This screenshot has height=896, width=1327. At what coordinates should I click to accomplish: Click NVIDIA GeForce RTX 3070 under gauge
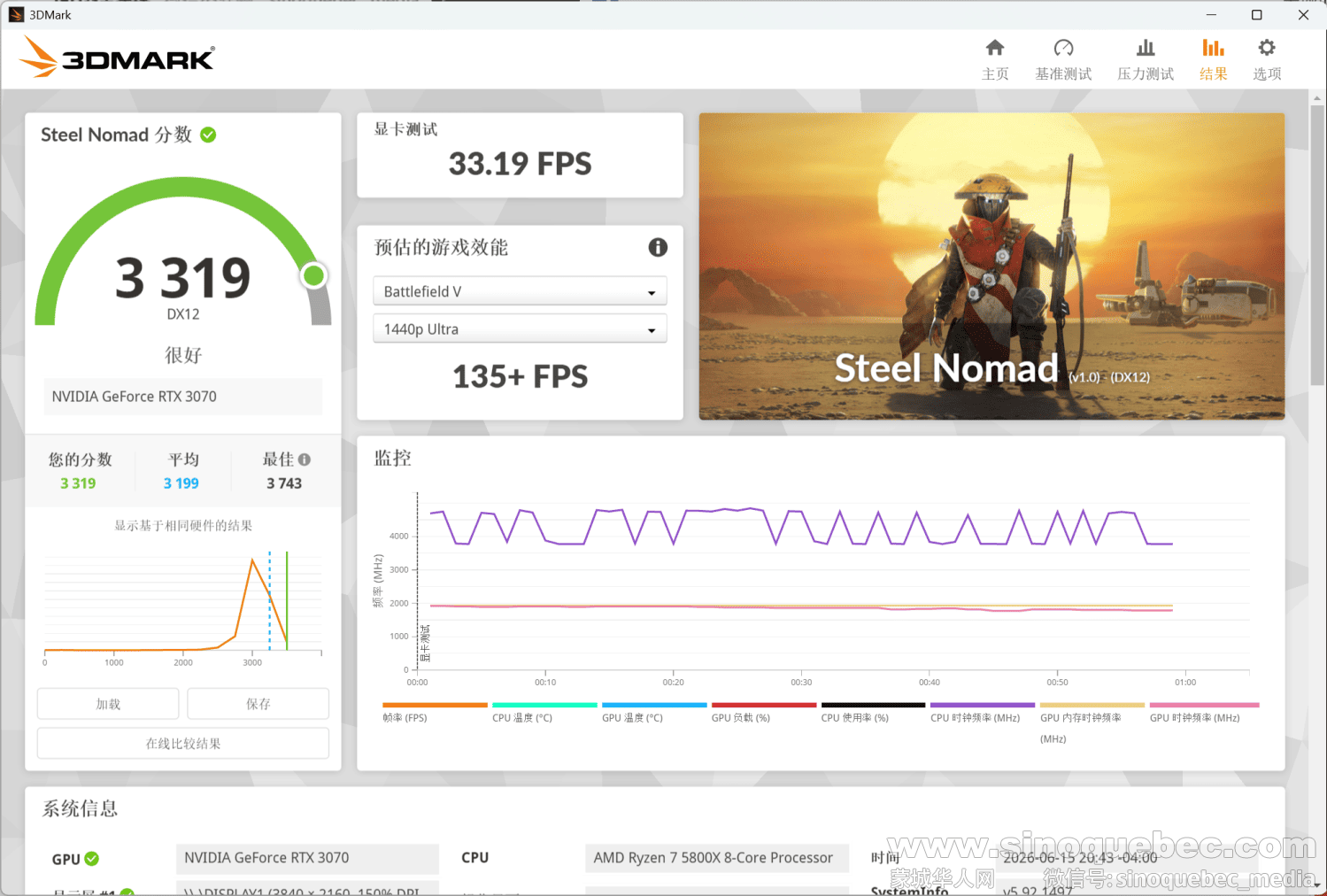pos(183,397)
